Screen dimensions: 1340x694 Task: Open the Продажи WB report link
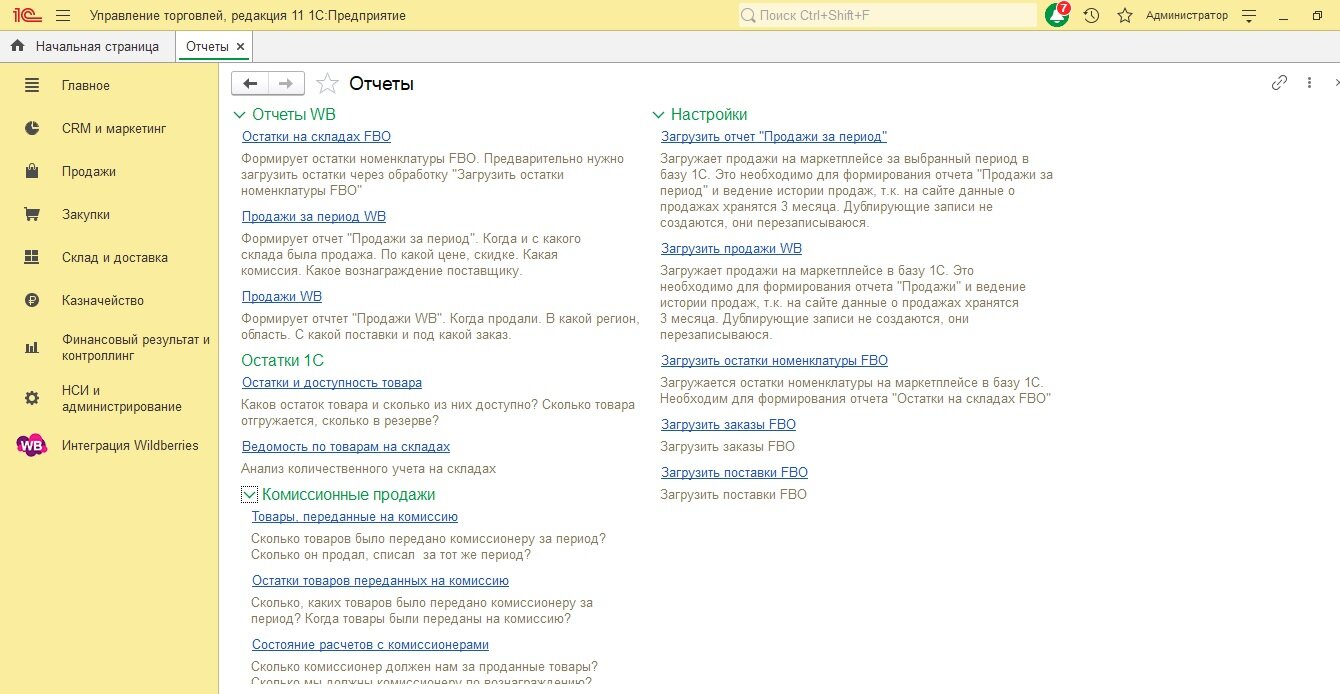point(282,297)
